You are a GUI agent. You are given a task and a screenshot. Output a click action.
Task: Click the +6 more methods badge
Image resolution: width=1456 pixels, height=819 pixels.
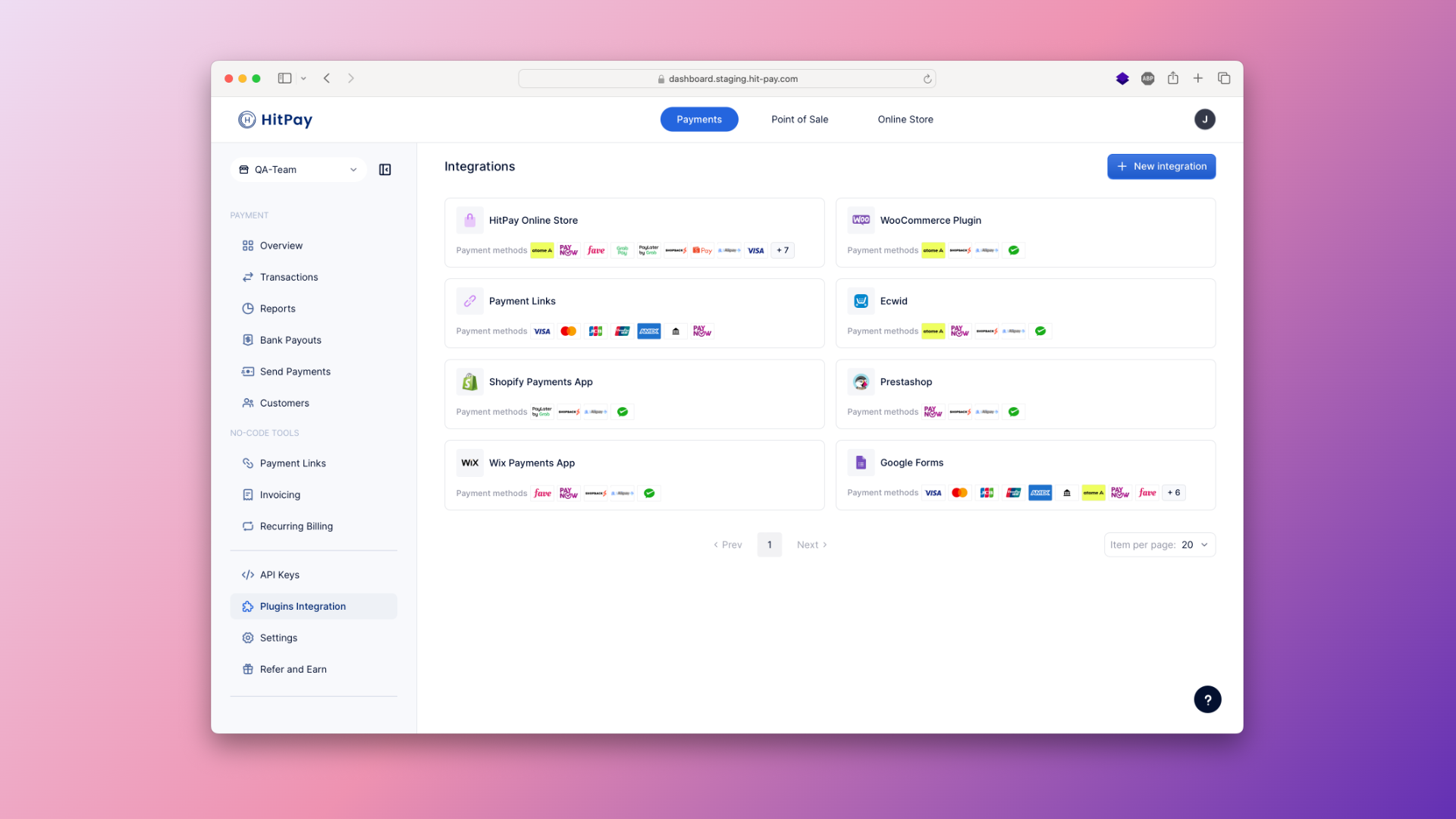[1174, 493]
